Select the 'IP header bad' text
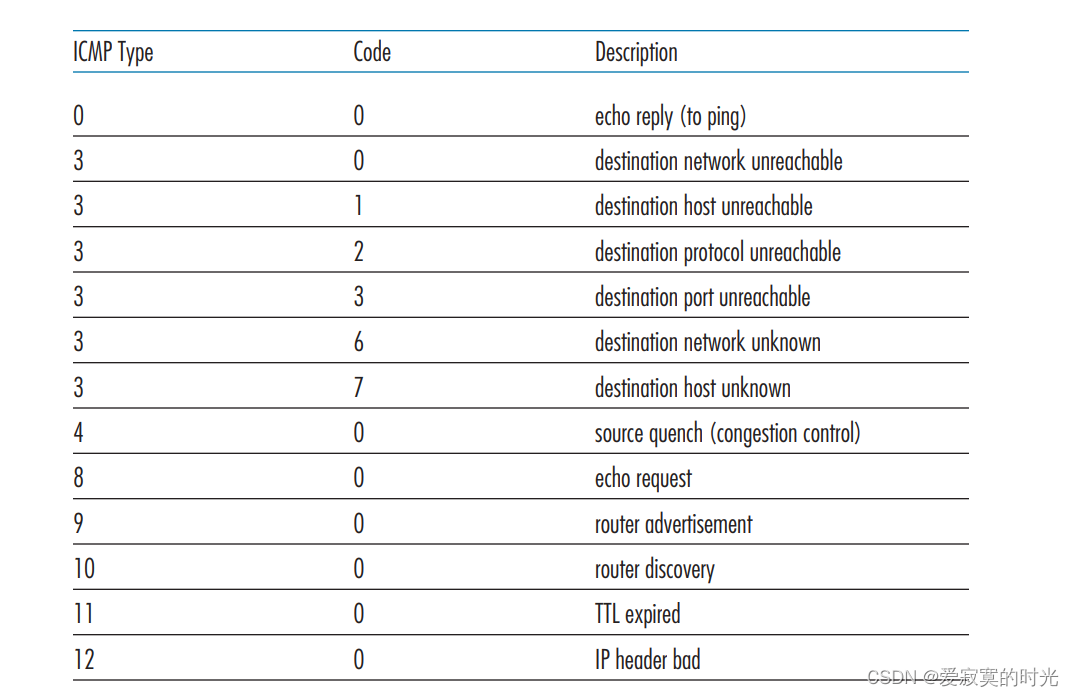The image size is (1074, 697). [647, 660]
